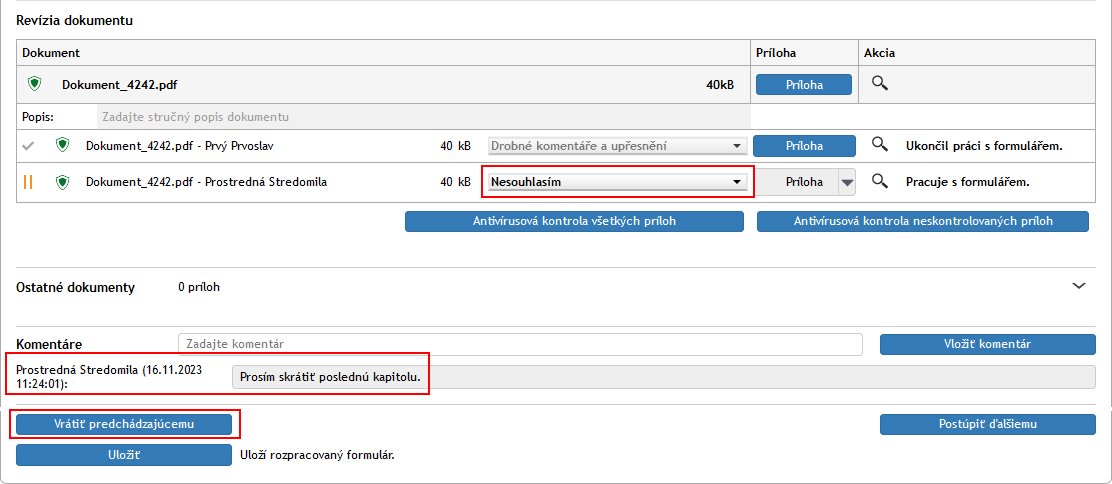
Task: Click the magnifier icon in the top document row
Action: [879, 84]
